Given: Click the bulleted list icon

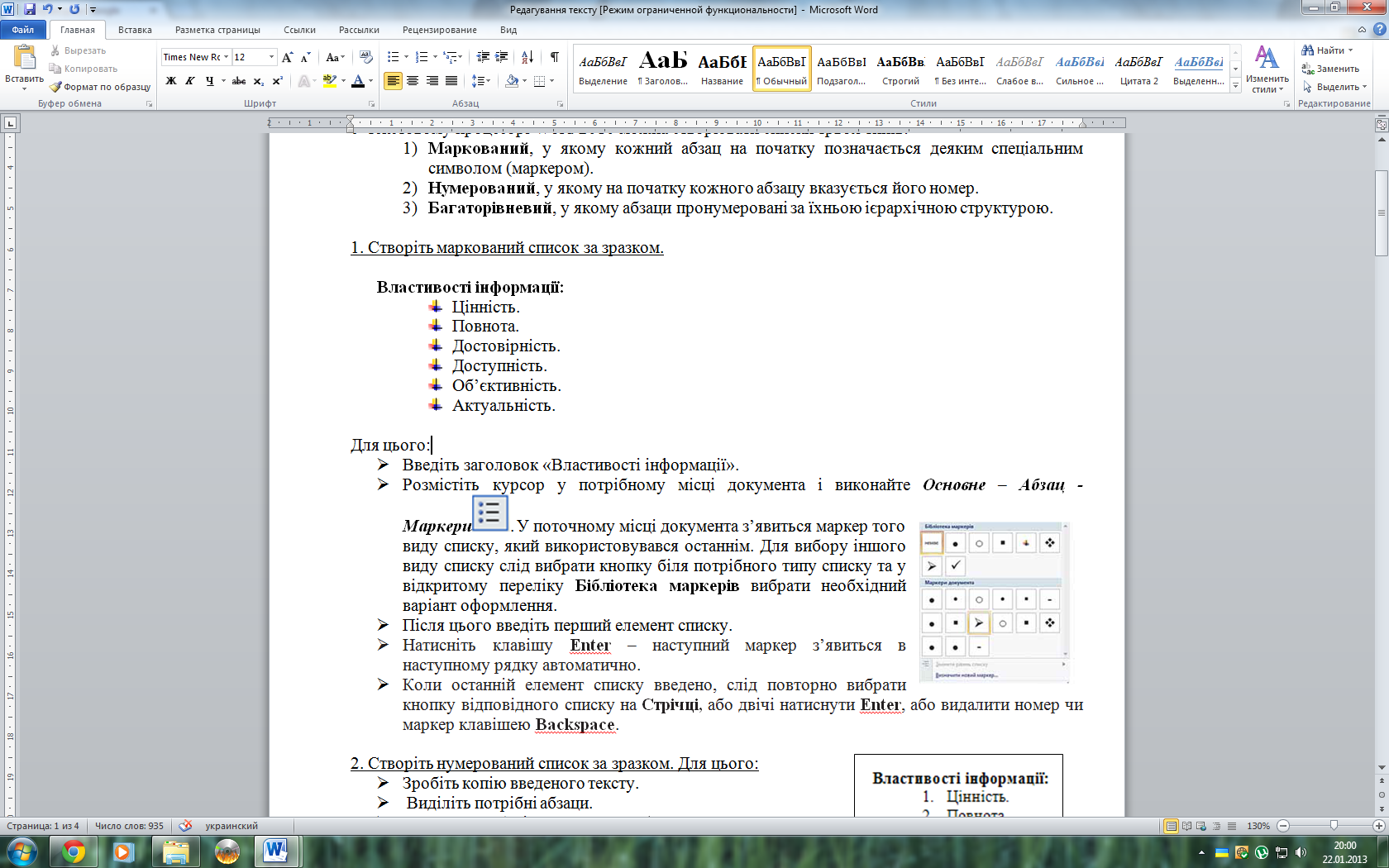Looking at the screenshot, I should coord(394,57).
